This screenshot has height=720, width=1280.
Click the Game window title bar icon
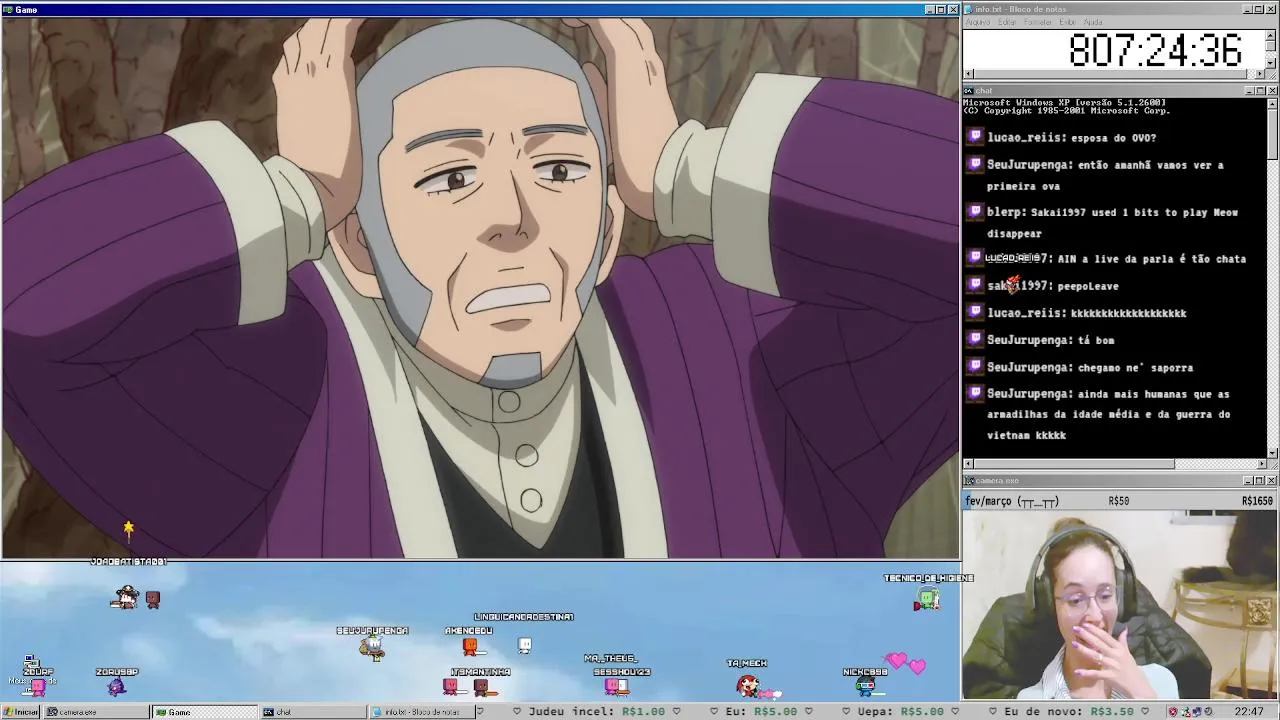(x=7, y=9)
